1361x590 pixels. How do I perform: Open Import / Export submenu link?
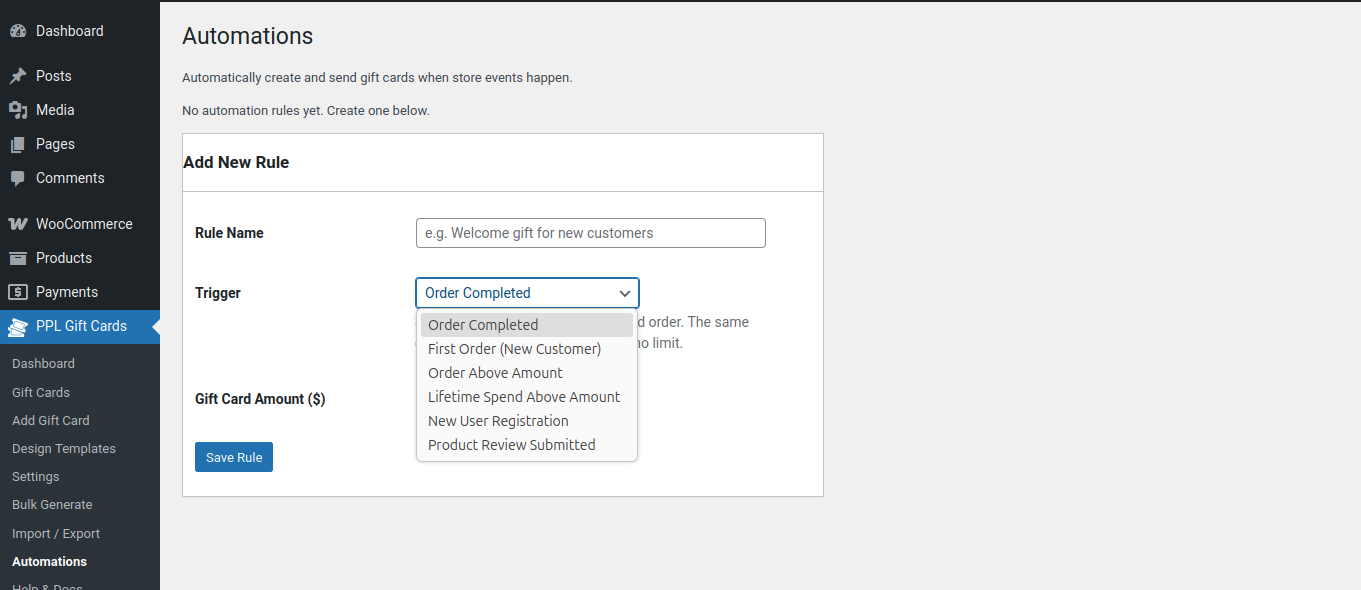tap(56, 534)
